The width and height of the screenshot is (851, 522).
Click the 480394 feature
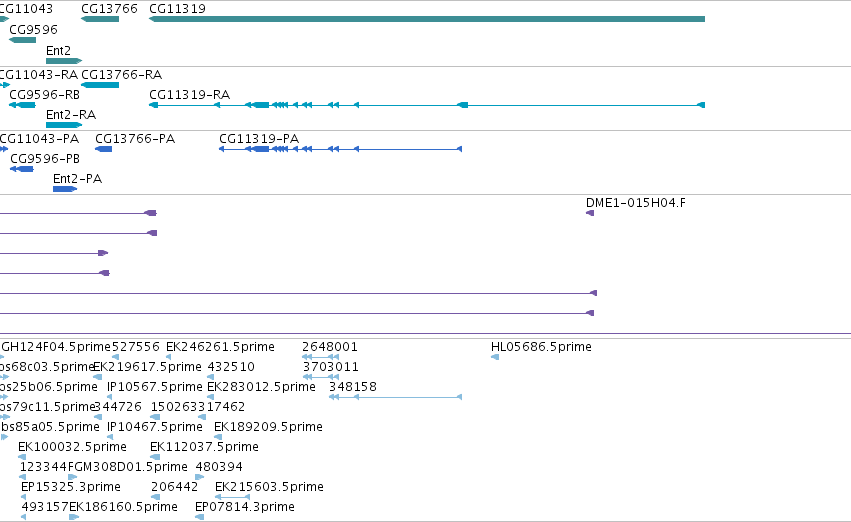coord(200,477)
